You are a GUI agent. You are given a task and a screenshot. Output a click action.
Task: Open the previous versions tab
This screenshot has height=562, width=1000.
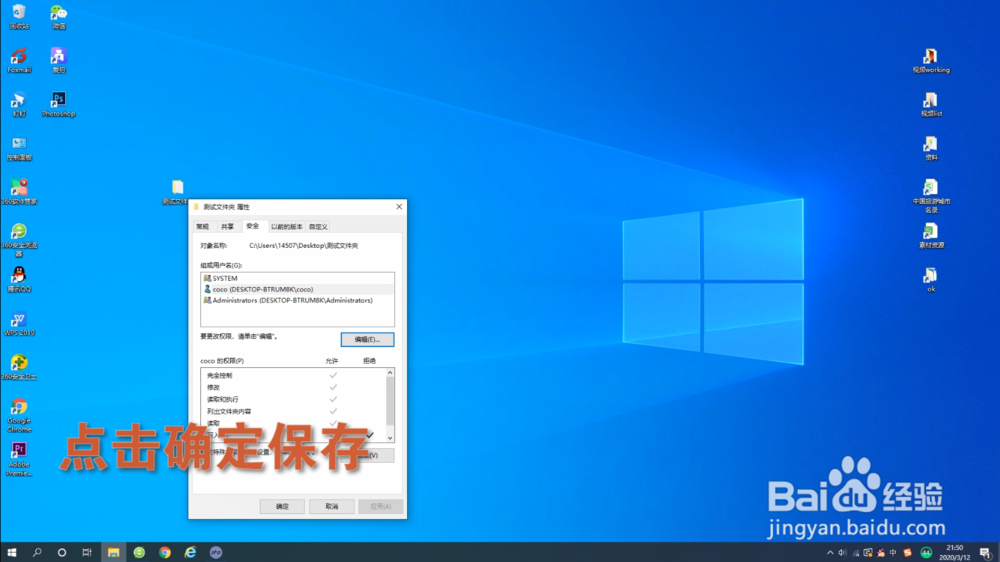tap(286, 226)
